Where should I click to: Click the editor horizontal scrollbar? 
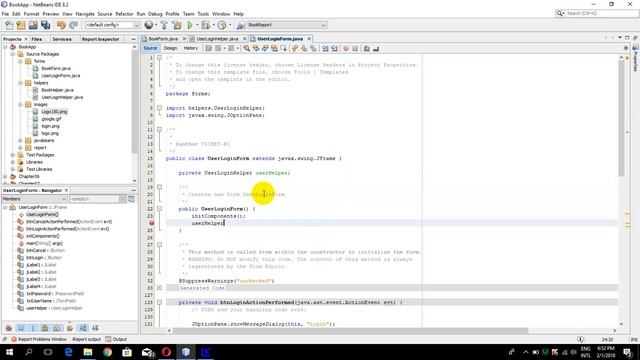[x=350, y=331]
